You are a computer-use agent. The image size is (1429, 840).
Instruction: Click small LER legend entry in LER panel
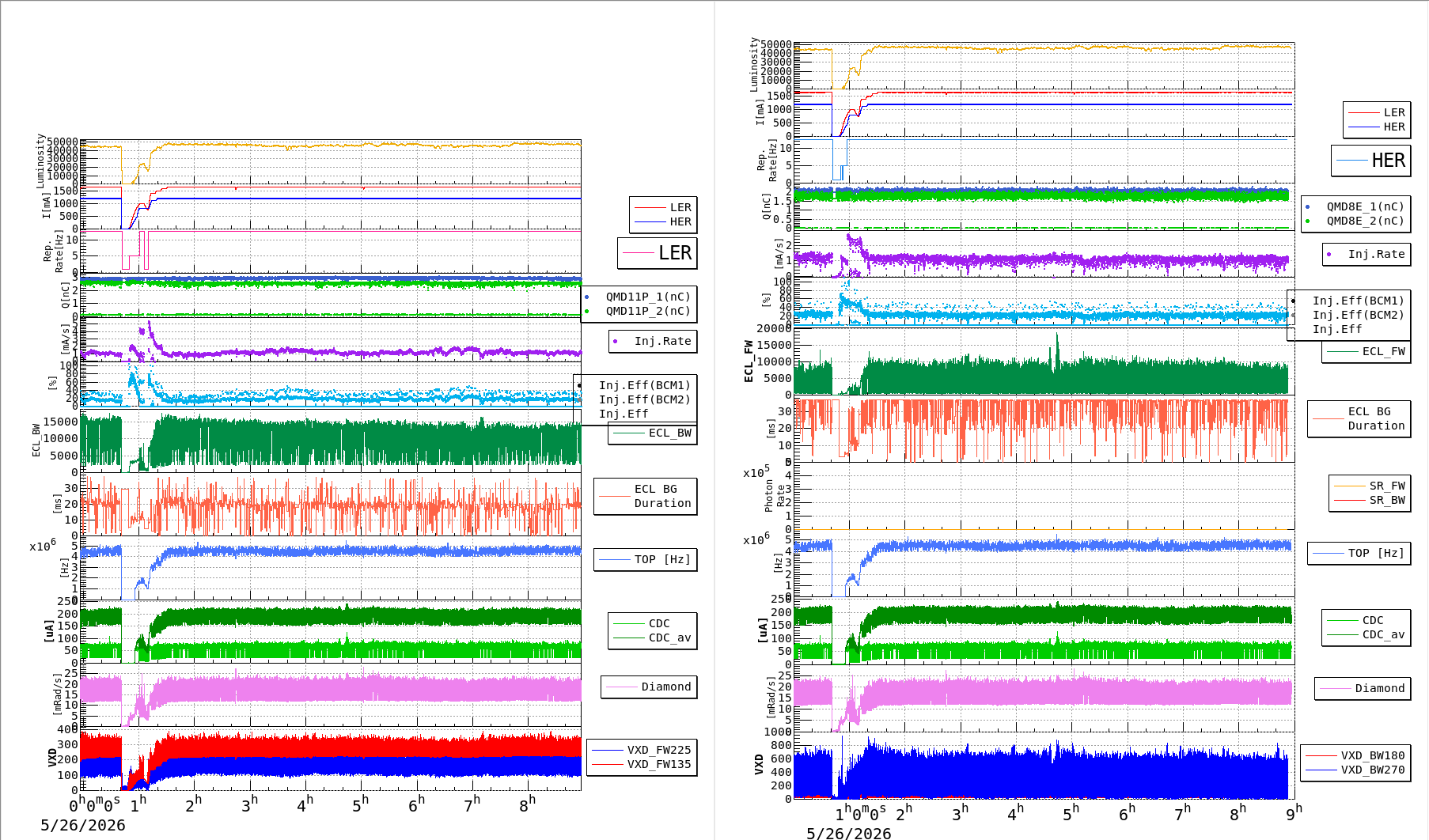pyautogui.click(x=680, y=207)
